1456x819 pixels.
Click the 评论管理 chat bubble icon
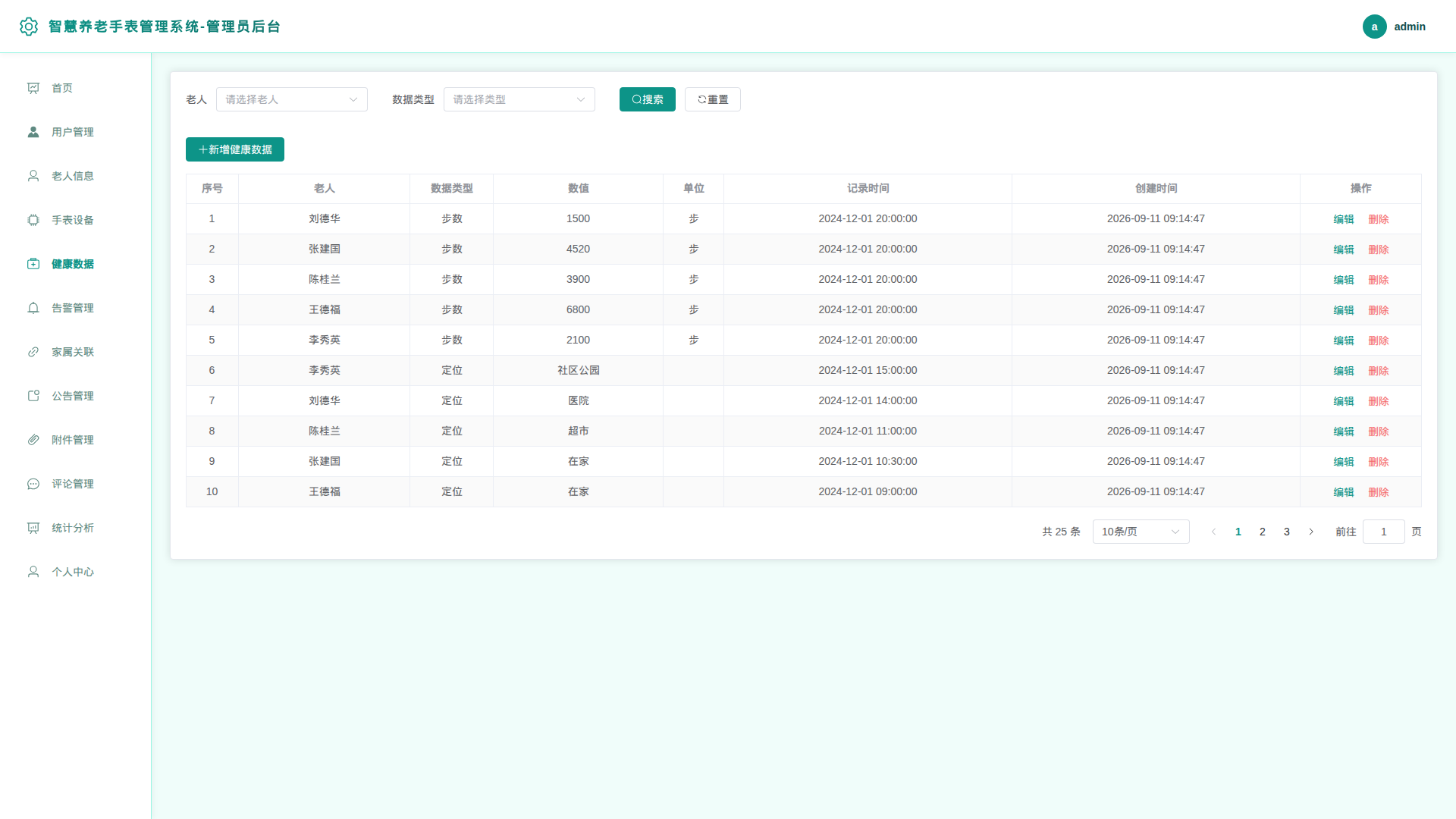pyautogui.click(x=33, y=484)
